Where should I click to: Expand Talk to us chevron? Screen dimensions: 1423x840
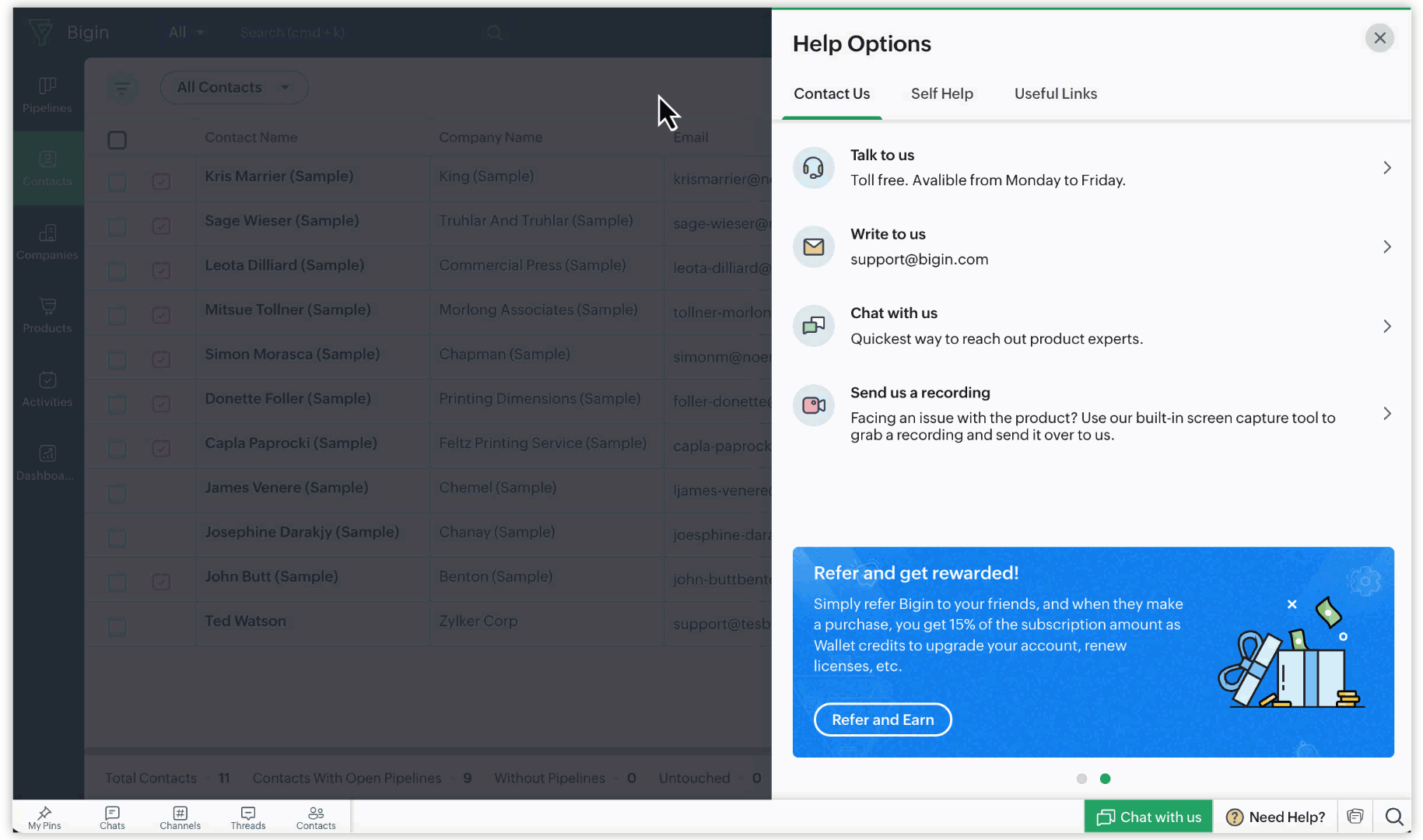point(1386,167)
